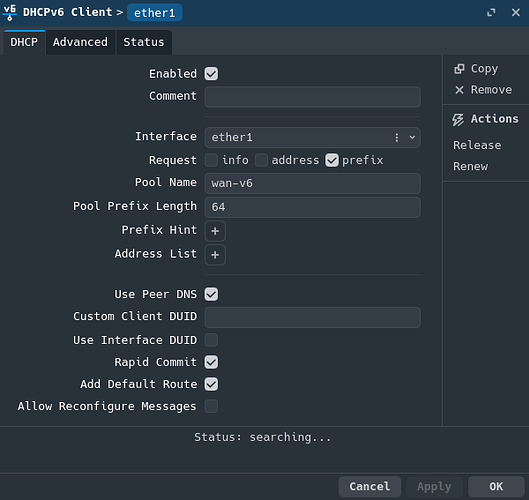The height and width of the screenshot is (500, 529).
Task: Switch to the Advanced tab
Action: [80, 42]
